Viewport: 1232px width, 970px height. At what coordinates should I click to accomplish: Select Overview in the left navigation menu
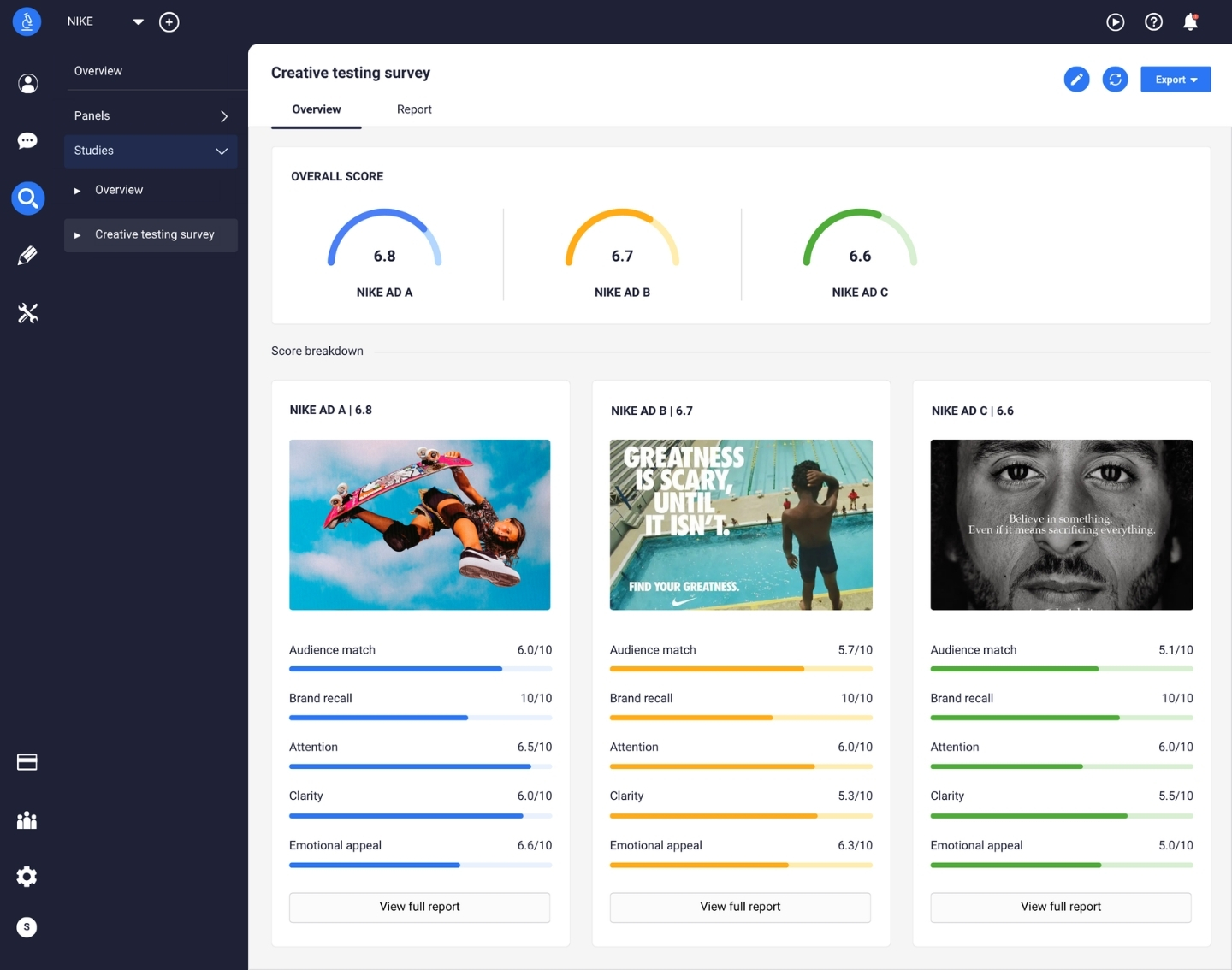coord(98,71)
